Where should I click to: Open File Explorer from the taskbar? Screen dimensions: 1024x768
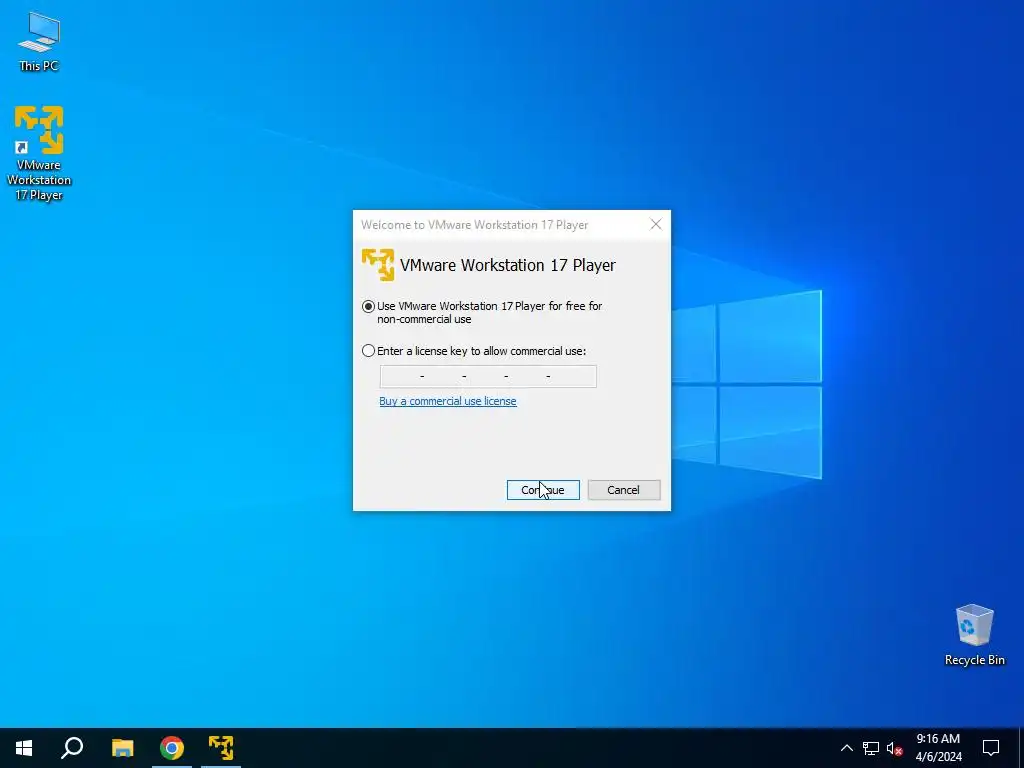122,748
